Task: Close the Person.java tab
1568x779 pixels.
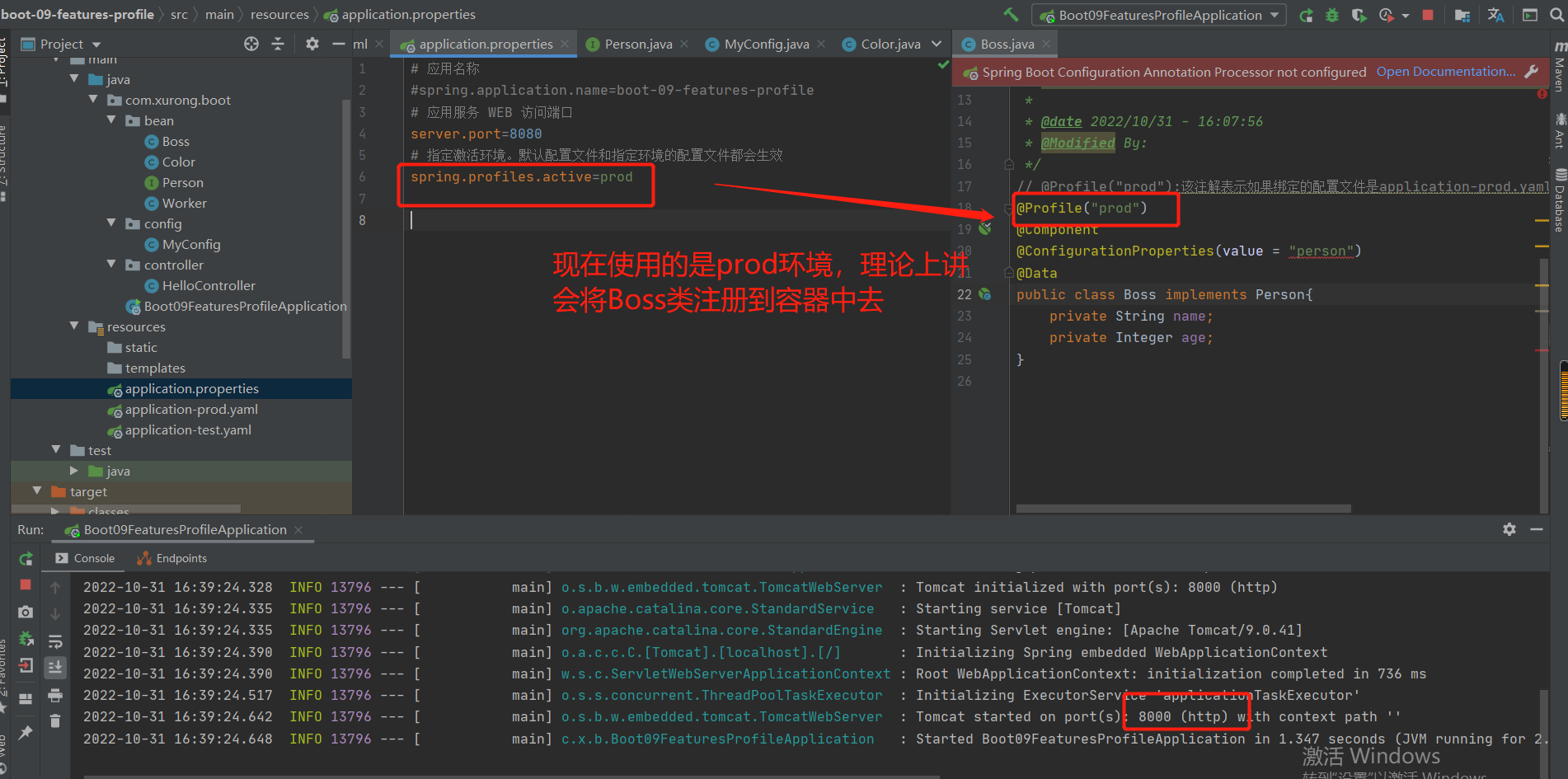Action: click(684, 44)
